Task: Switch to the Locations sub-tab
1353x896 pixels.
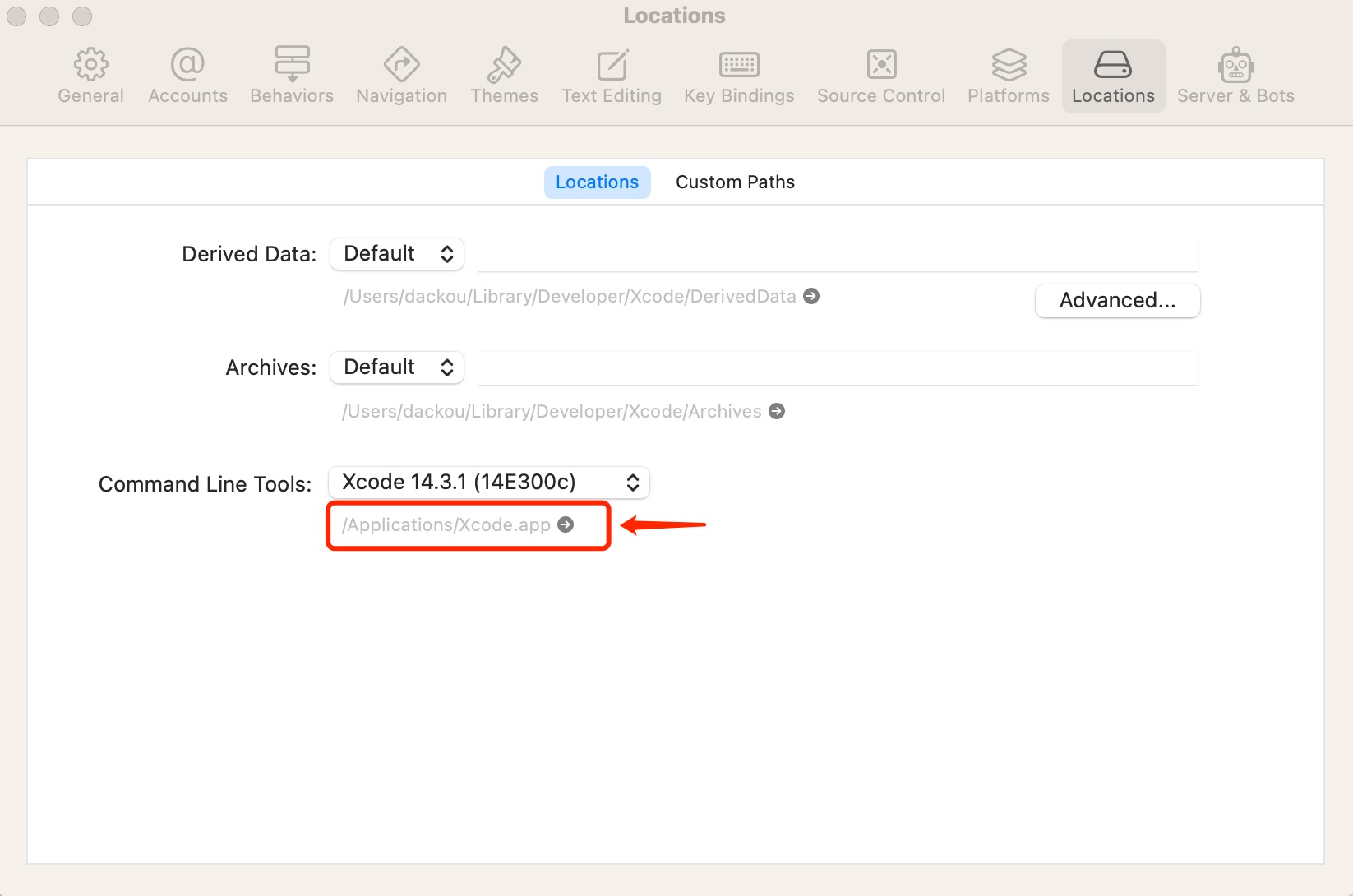Action: [597, 182]
